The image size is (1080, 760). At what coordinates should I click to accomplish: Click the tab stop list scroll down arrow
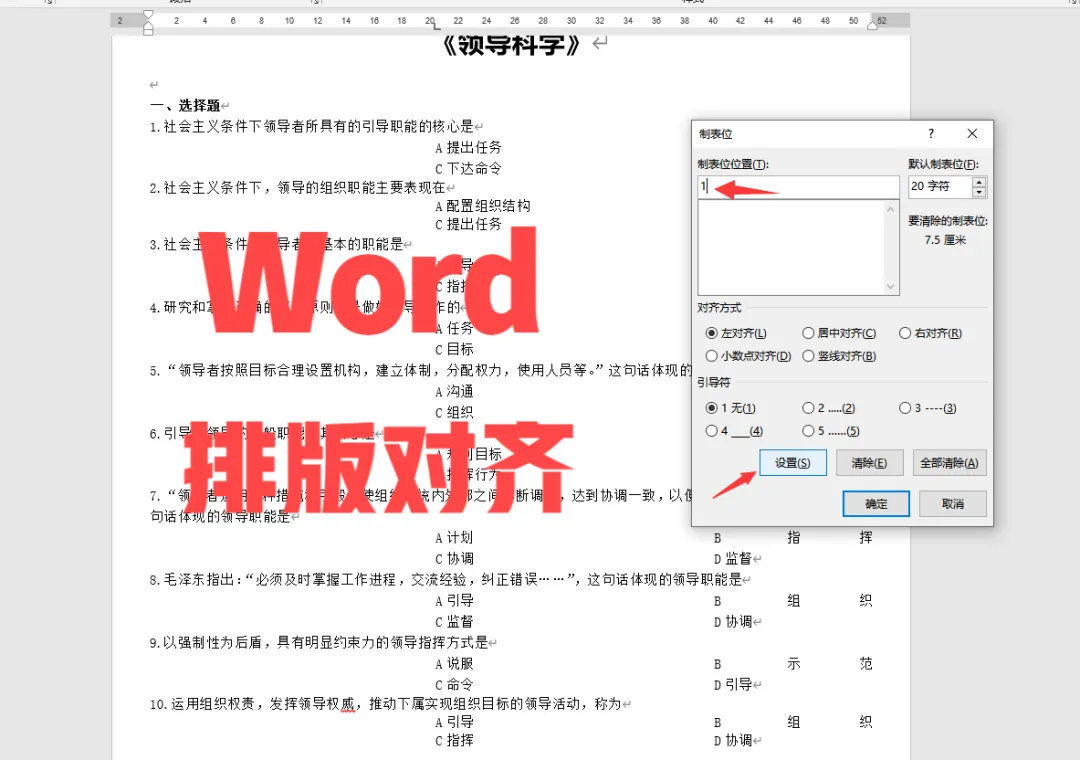[x=891, y=287]
